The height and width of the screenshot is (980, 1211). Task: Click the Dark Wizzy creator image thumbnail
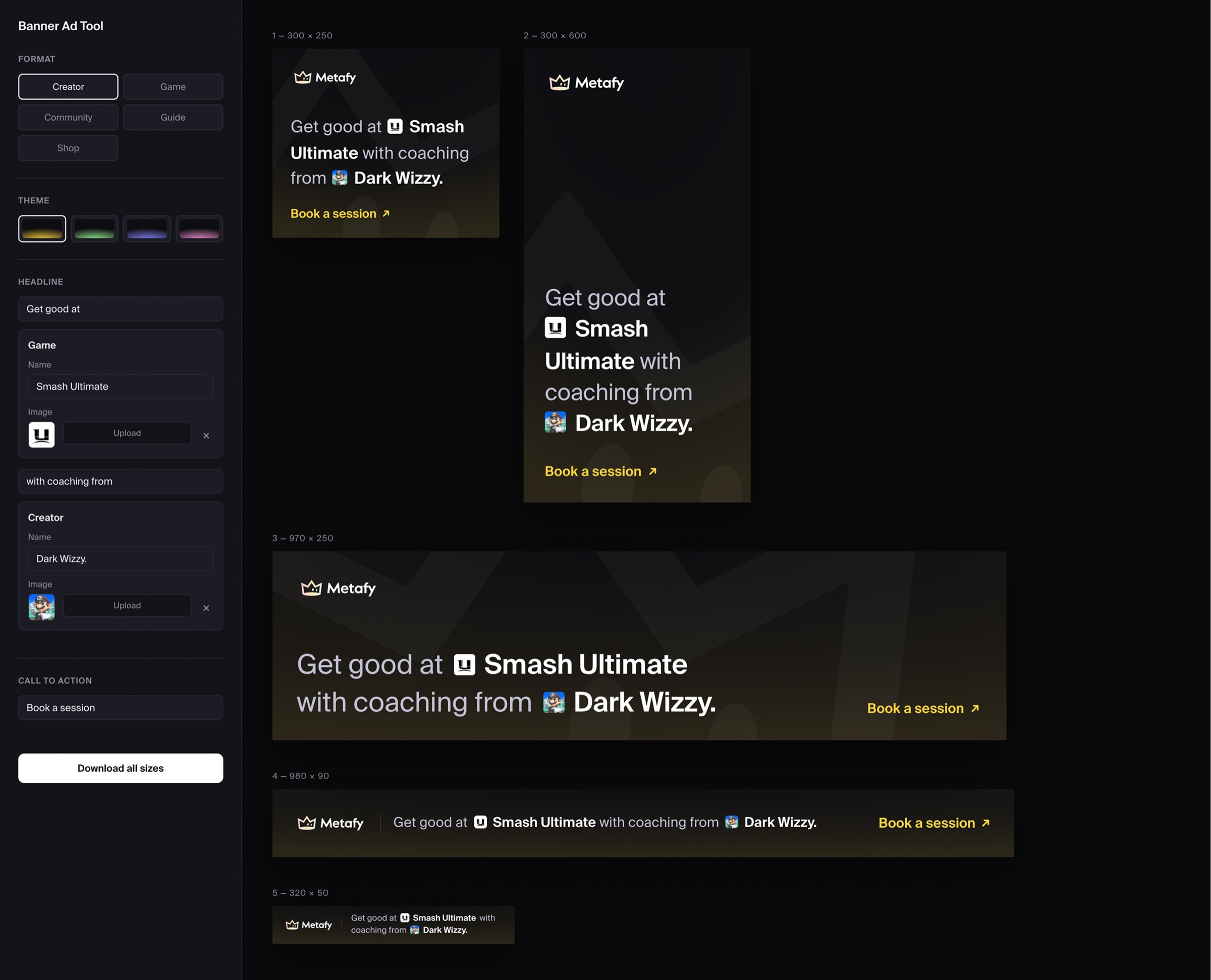click(x=42, y=607)
